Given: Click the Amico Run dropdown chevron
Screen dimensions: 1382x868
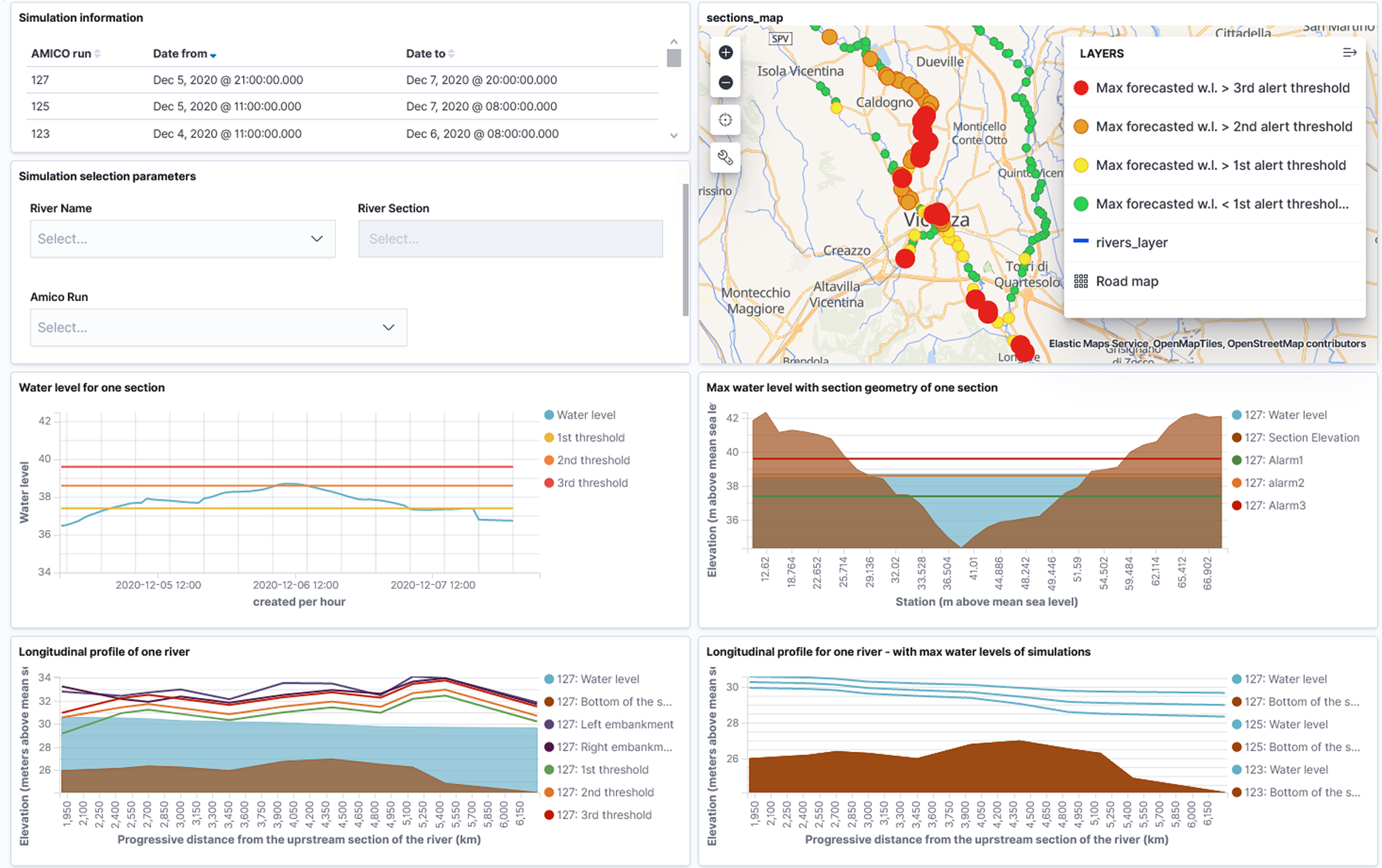Looking at the screenshot, I should pos(388,327).
